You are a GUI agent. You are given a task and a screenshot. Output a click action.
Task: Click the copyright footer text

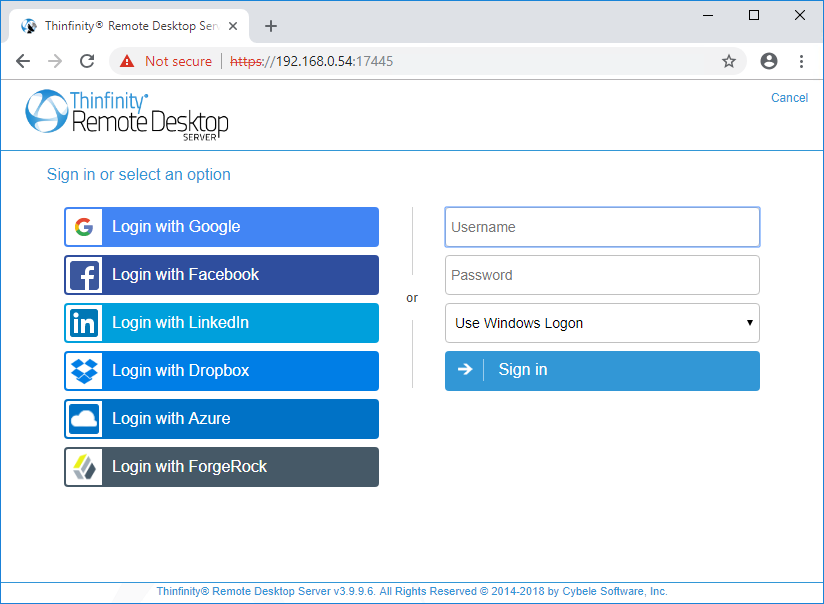pyautogui.click(x=412, y=591)
